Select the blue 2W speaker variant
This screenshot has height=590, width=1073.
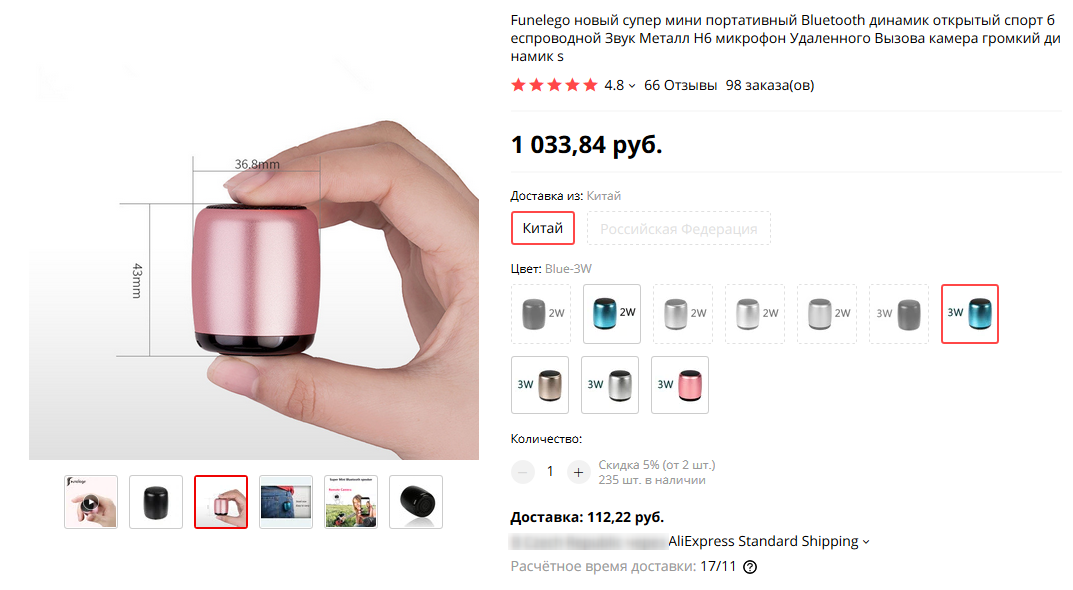[x=612, y=314]
